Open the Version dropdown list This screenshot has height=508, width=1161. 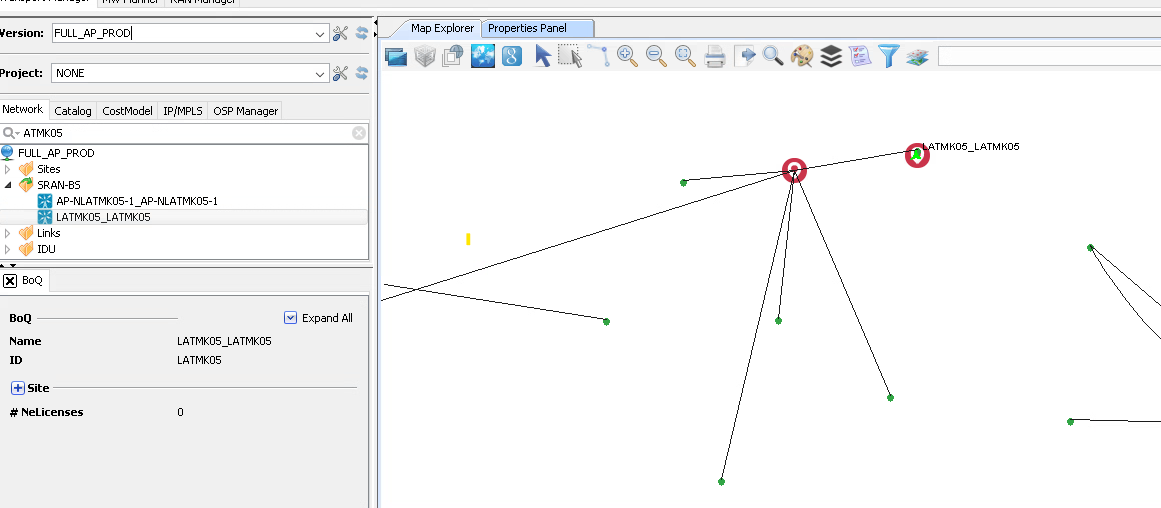320,34
